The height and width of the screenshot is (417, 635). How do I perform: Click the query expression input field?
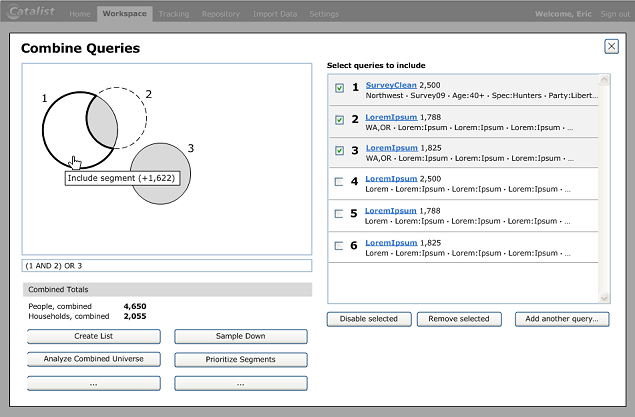tap(167, 266)
